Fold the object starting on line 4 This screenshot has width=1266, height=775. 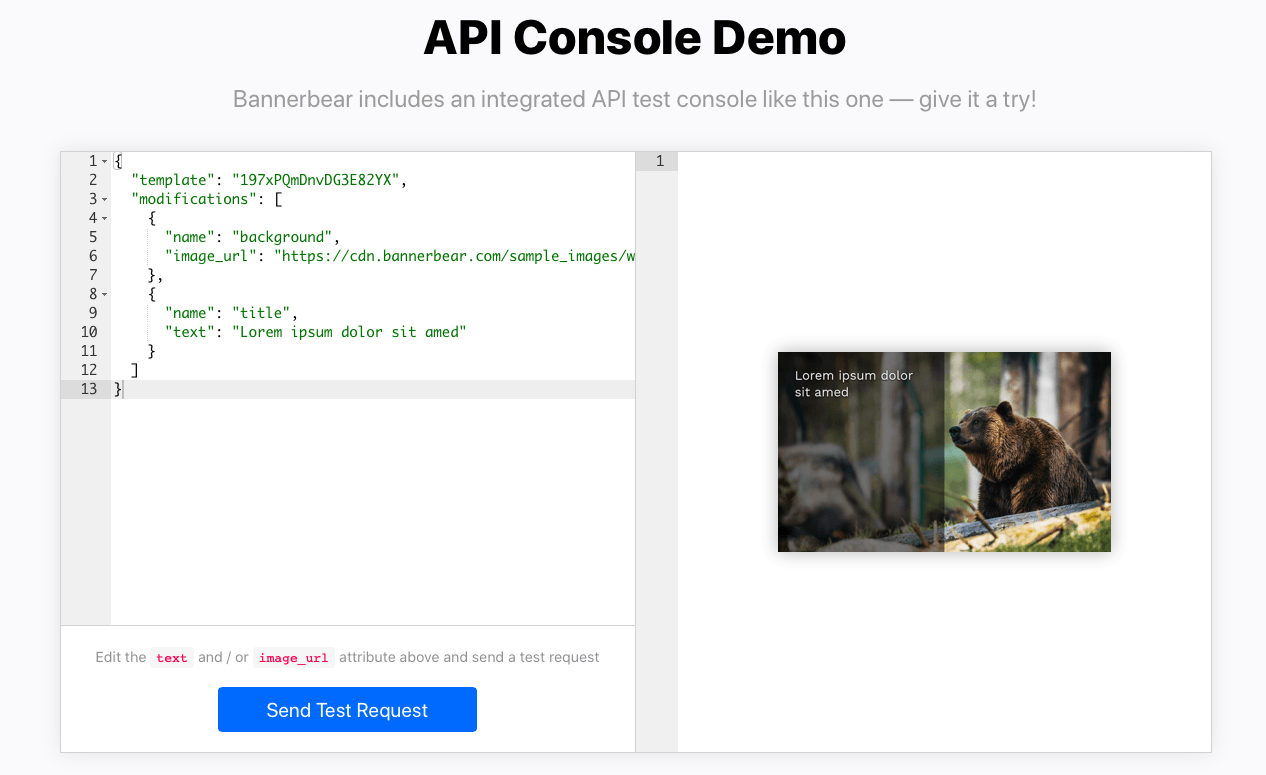[x=104, y=218]
